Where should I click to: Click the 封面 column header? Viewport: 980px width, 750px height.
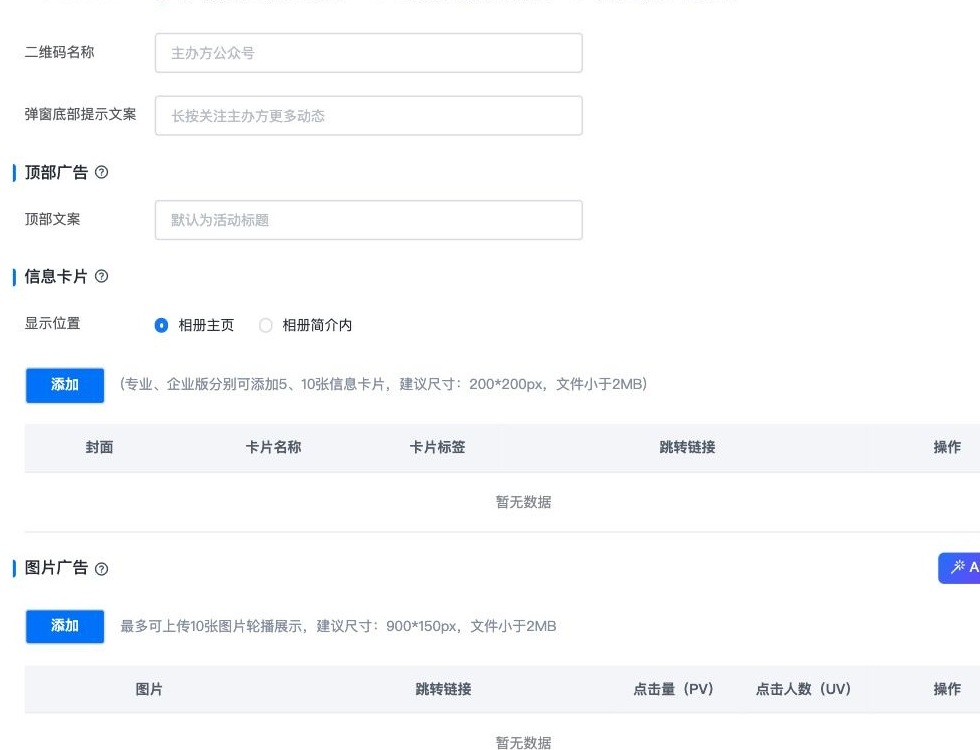tap(99, 448)
